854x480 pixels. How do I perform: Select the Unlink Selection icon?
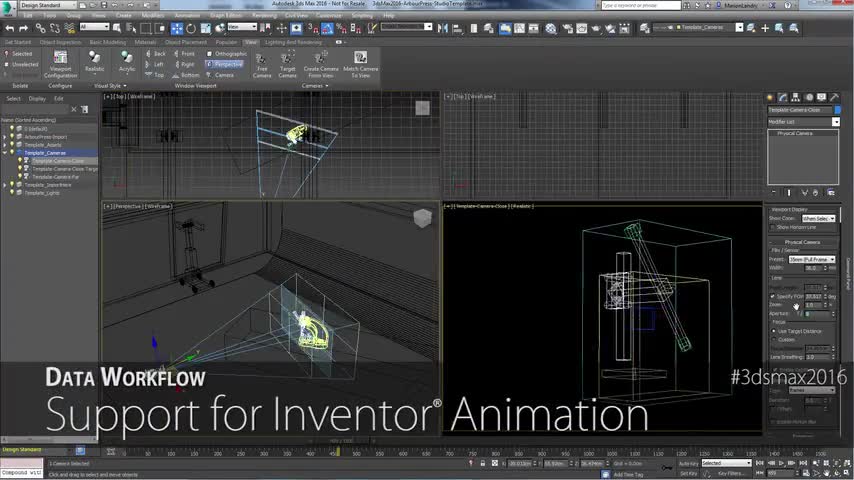point(54,28)
